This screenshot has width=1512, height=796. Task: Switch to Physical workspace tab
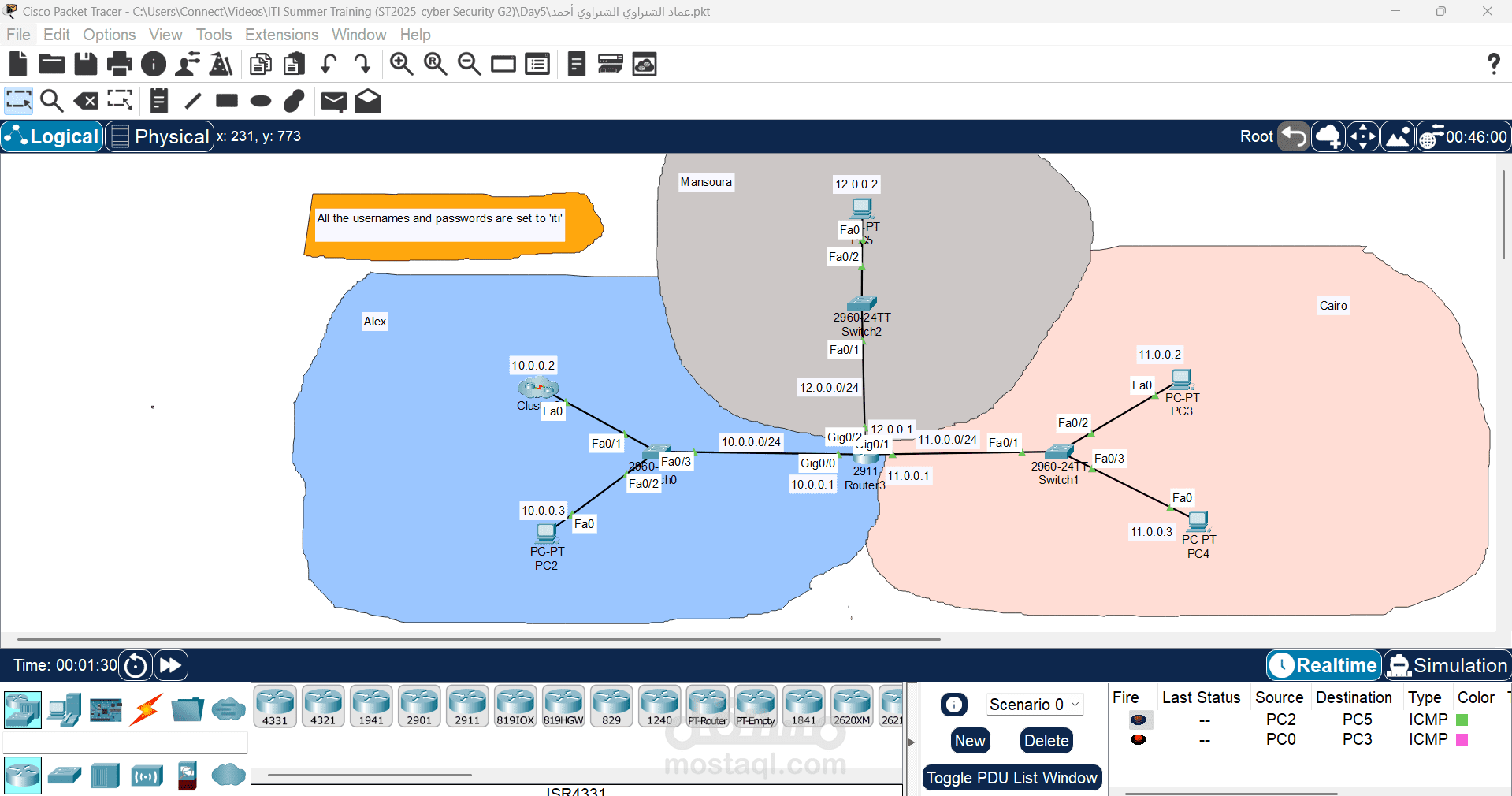160,136
